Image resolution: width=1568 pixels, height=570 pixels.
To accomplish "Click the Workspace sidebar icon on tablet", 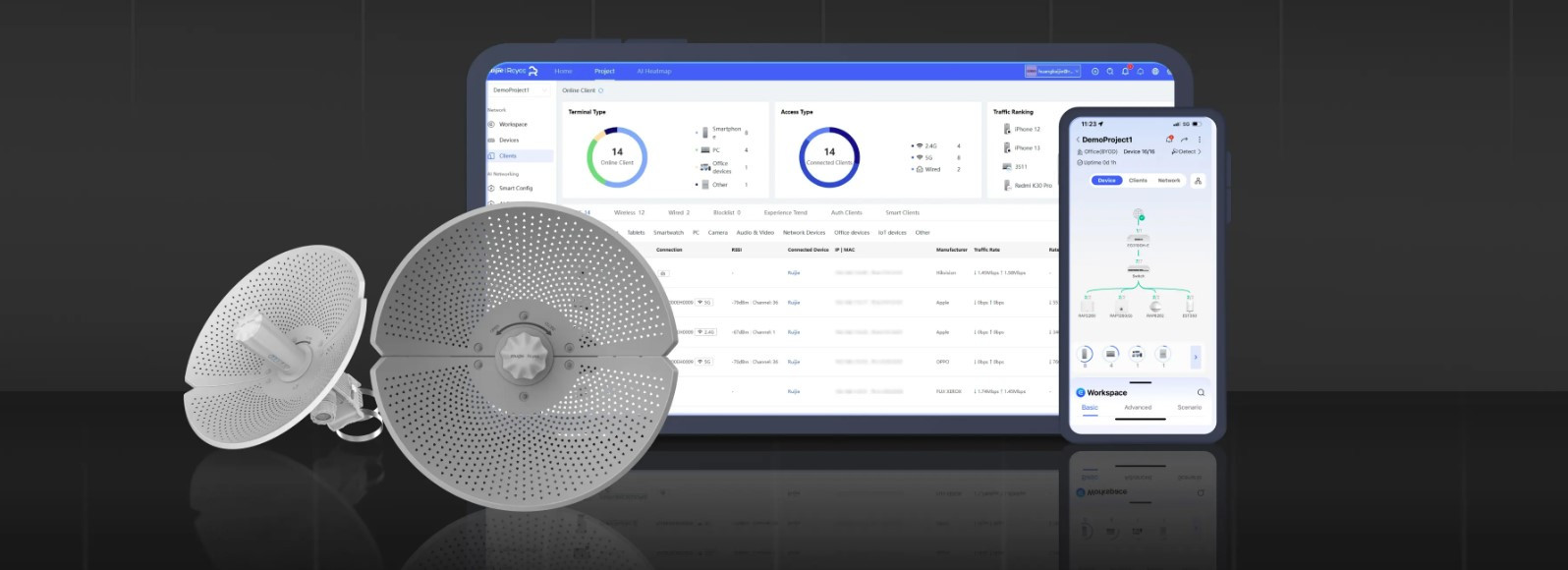I will coord(491,125).
